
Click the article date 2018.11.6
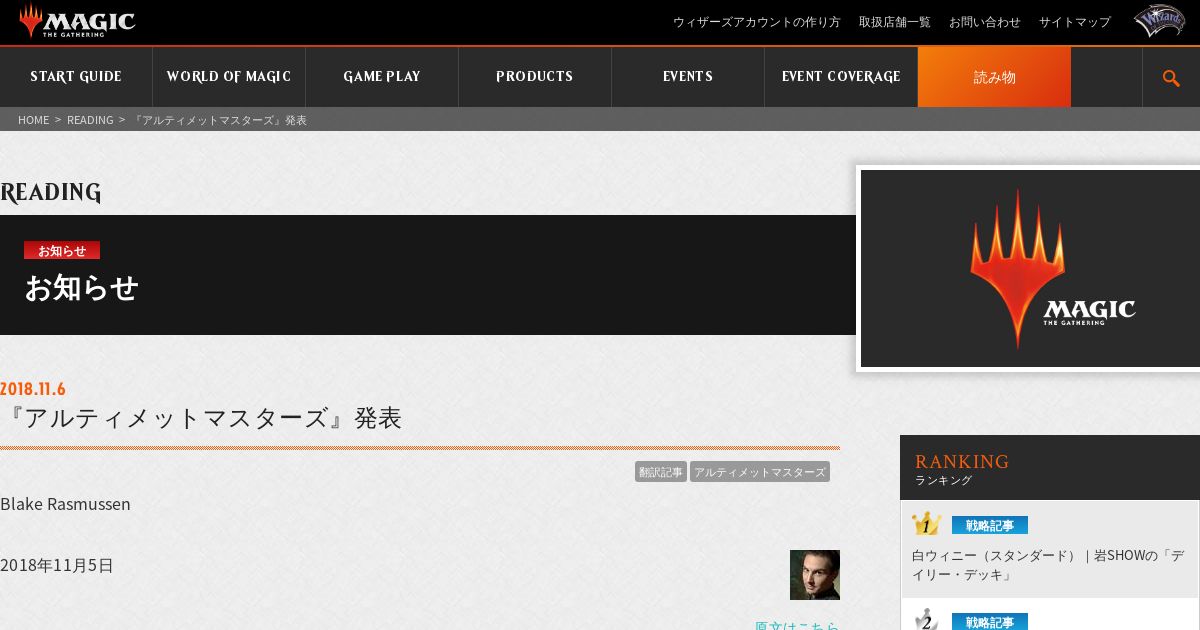(x=33, y=389)
